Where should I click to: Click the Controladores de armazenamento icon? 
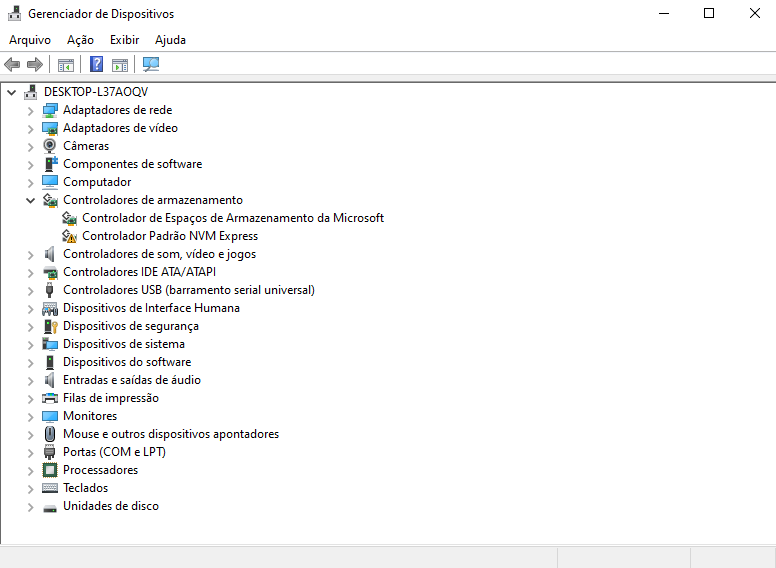(x=50, y=200)
